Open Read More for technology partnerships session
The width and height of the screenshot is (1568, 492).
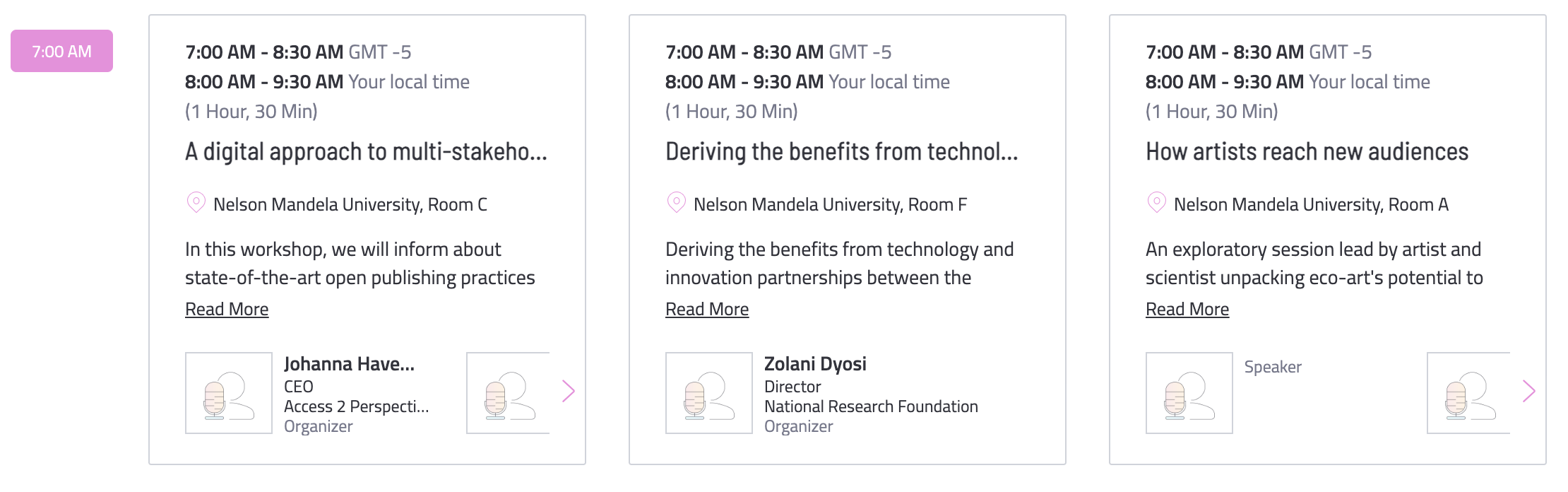click(x=707, y=309)
